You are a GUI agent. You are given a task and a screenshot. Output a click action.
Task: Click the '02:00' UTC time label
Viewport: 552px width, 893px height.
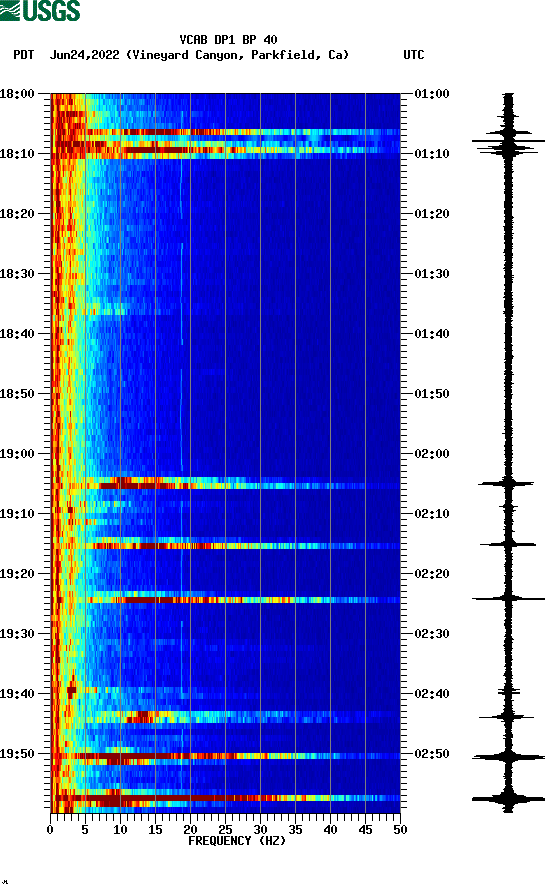coord(432,454)
